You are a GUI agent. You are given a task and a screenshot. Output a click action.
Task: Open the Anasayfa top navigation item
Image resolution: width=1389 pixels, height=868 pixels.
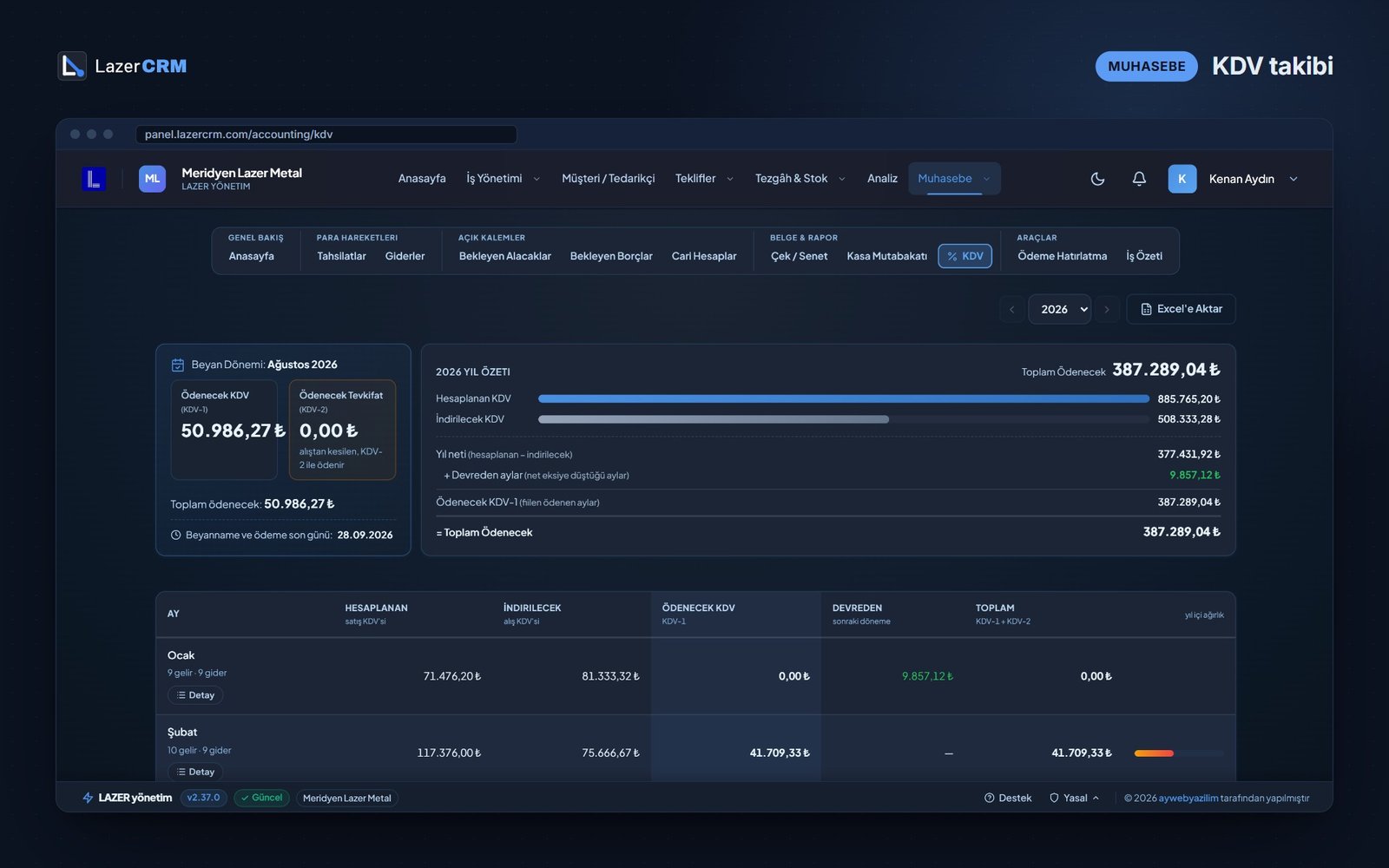(x=422, y=179)
